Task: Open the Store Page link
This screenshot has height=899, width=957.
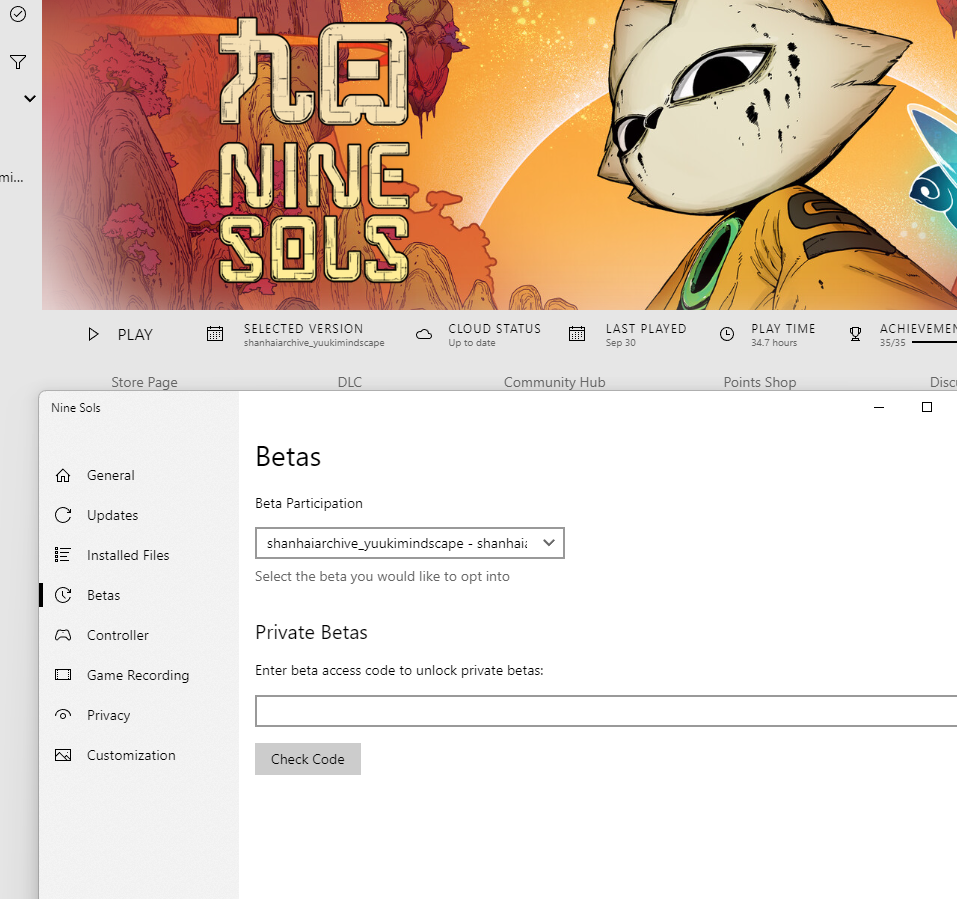Action: click(x=144, y=382)
